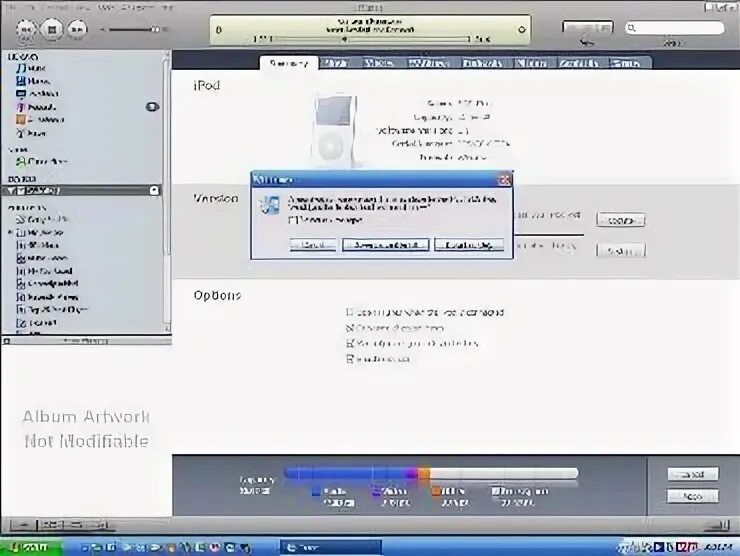This screenshot has width=740, height=556.
Task: Open Audiobooks in the library sidebar
Action: [40, 120]
